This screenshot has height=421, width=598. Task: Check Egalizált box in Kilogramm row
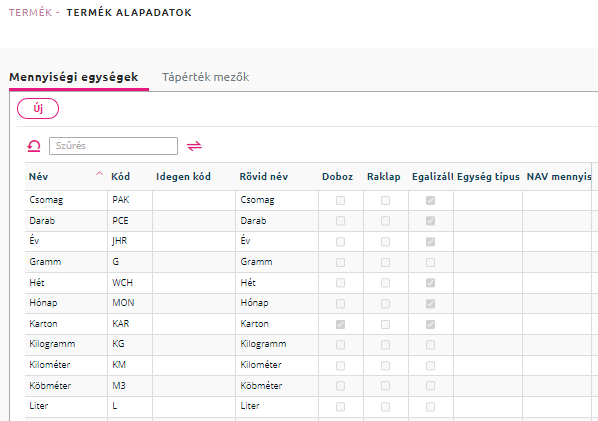[430, 345]
